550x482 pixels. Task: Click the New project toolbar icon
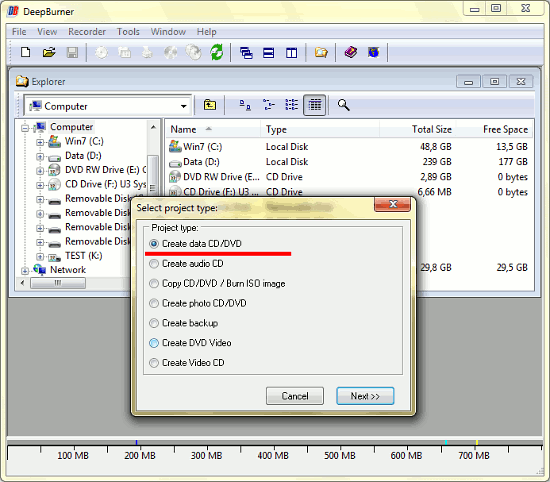26,53
